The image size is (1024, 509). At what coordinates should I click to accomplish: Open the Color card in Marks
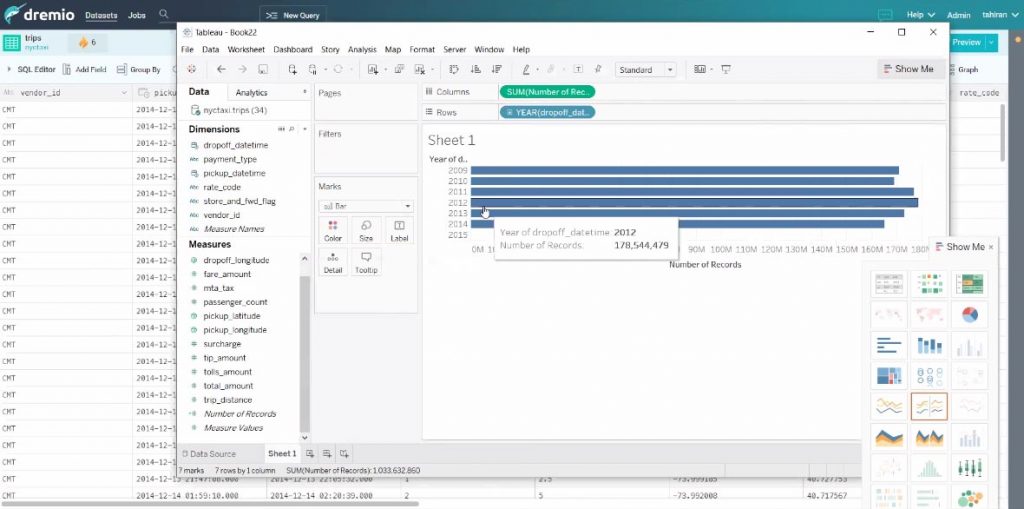(x=333, y=231)
